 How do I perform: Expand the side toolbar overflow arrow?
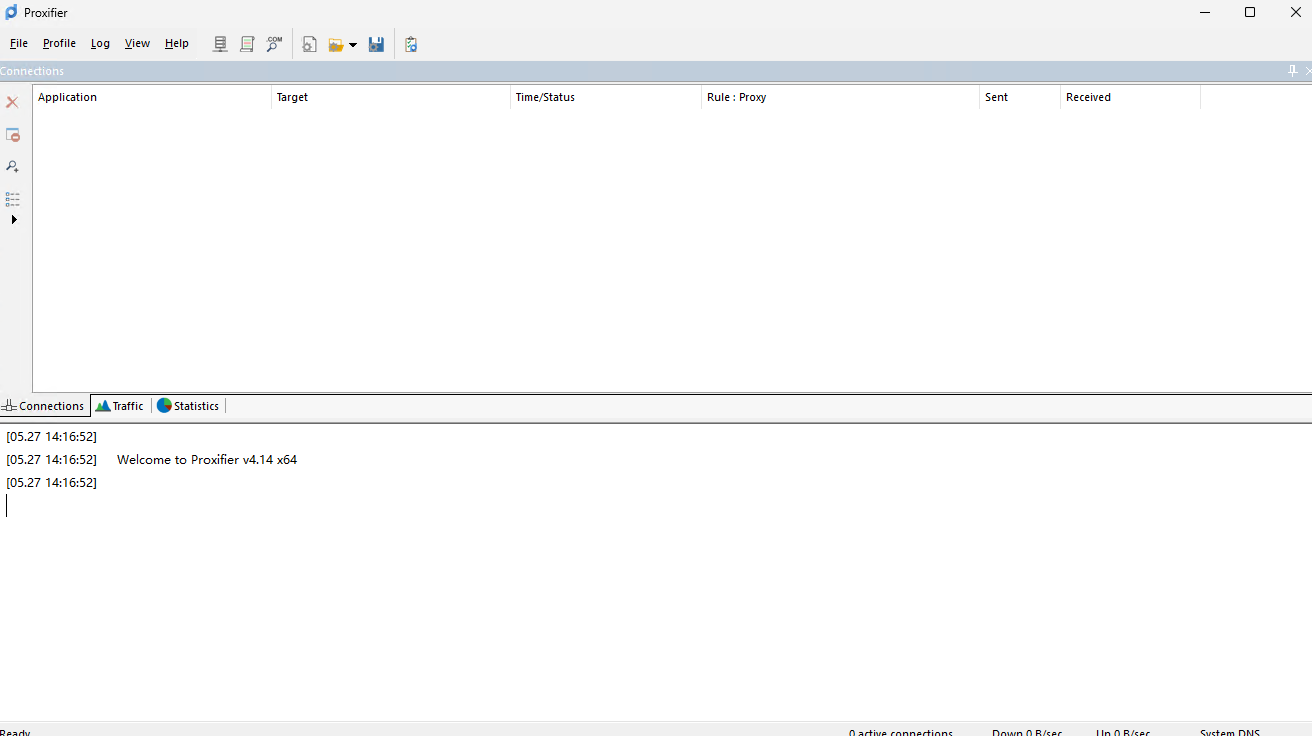pyautogui.click(x=14, y=219)
